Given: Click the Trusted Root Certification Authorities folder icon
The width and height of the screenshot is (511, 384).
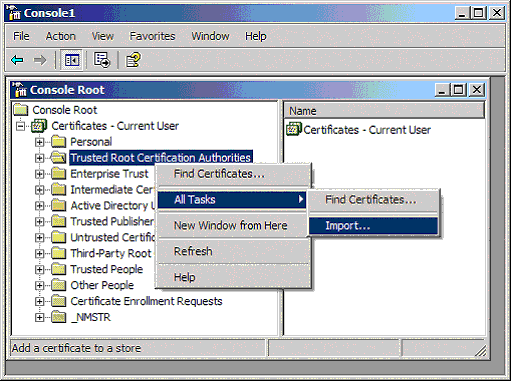Looking at the screenshot, I should click(59, 157).
